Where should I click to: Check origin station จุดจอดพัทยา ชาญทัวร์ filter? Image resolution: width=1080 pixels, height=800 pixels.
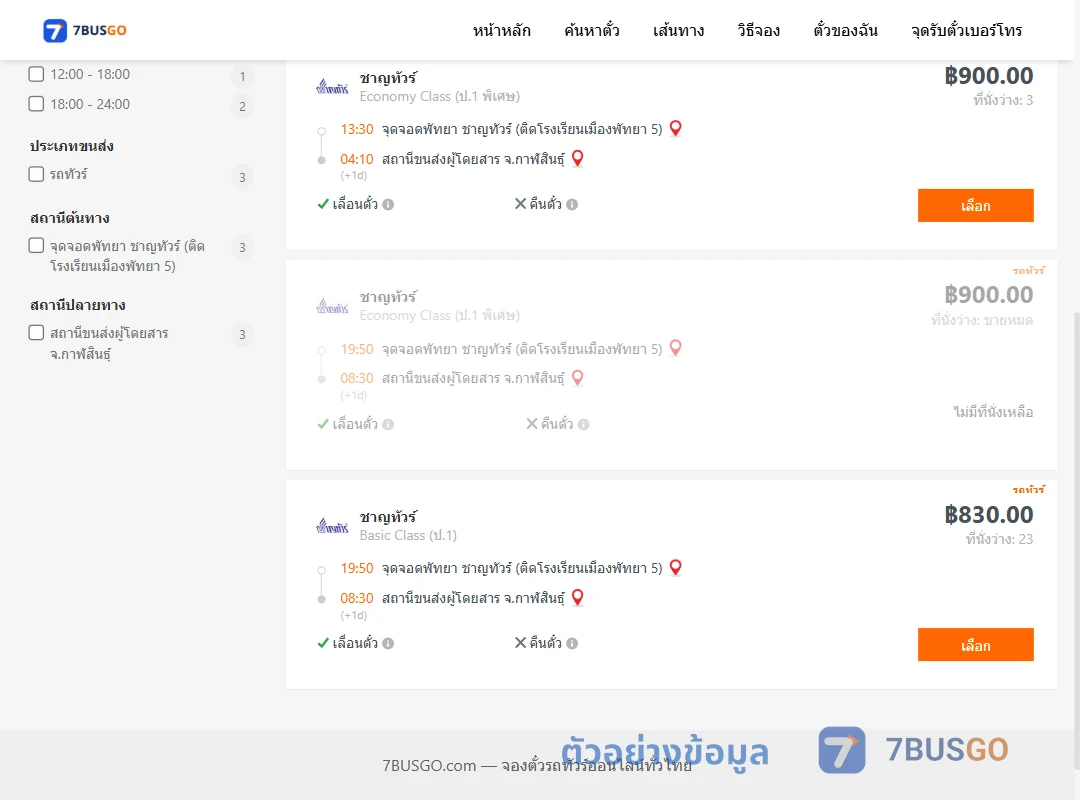(37, 245)
